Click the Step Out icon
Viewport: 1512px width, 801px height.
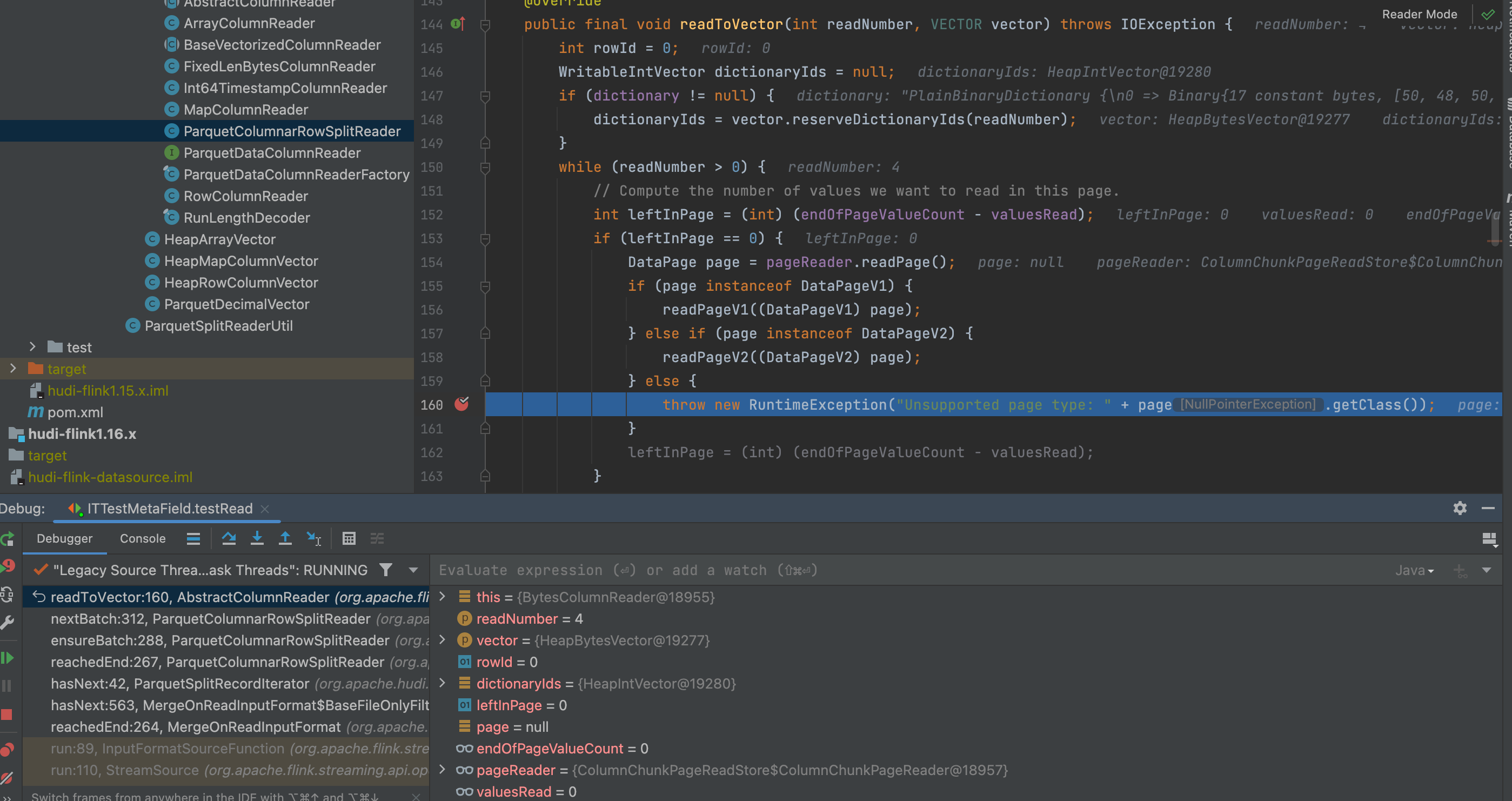[x=285, y=538]
